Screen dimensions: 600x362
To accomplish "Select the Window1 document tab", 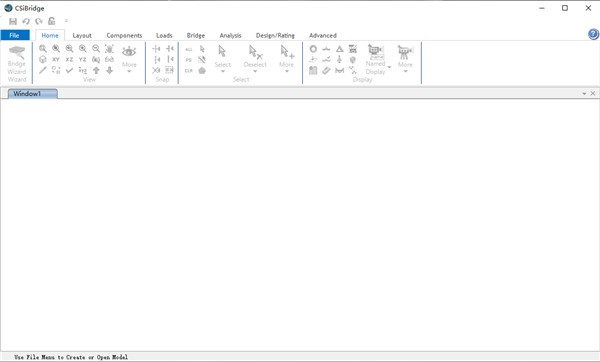I will click(33, 94).
